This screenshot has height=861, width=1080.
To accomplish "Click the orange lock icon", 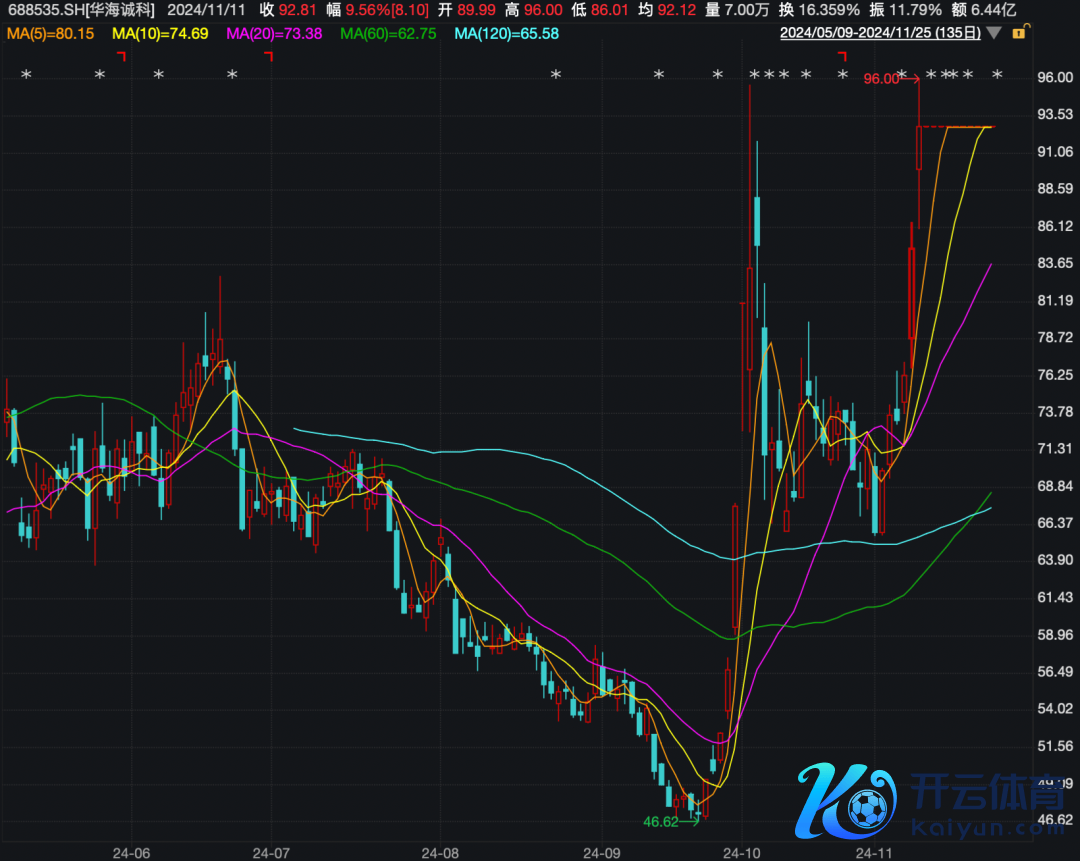I will (x=1019, y=33).
